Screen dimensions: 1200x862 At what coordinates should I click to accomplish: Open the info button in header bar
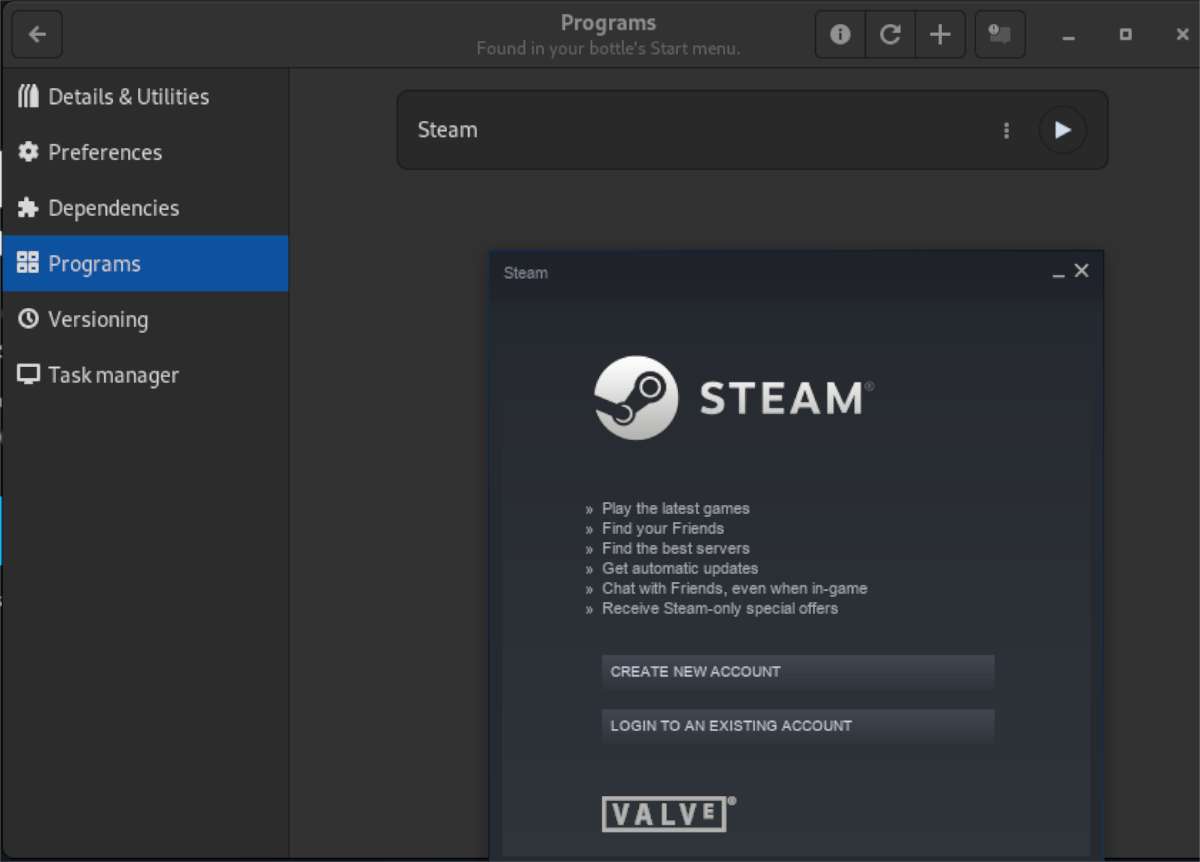pos(840,35)
